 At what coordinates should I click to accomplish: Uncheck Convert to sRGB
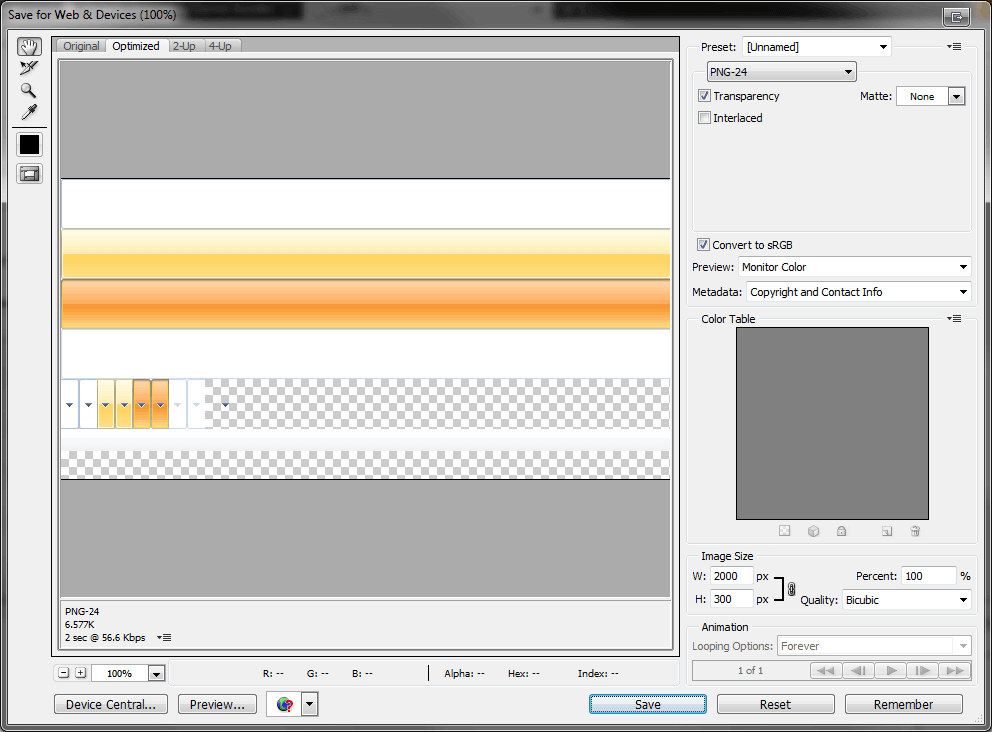tap(703, 244)
